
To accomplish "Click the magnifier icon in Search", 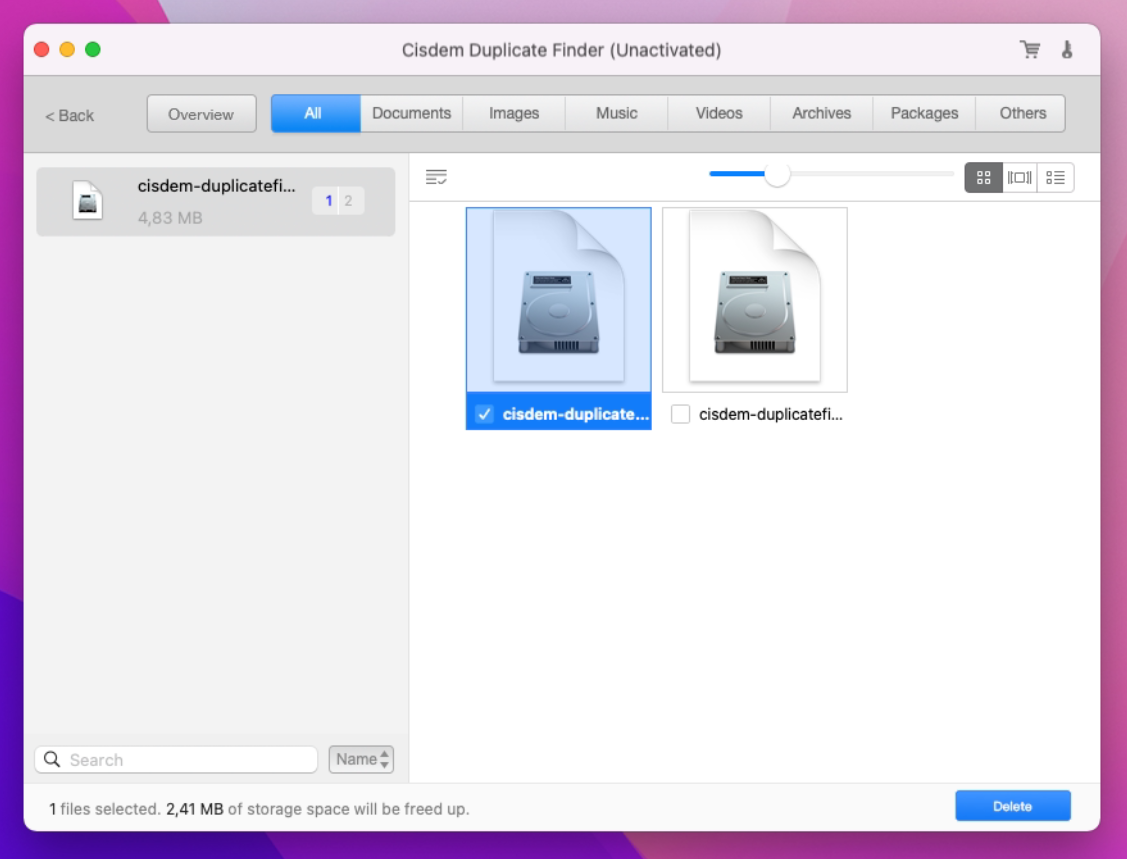I will (52, 759).
